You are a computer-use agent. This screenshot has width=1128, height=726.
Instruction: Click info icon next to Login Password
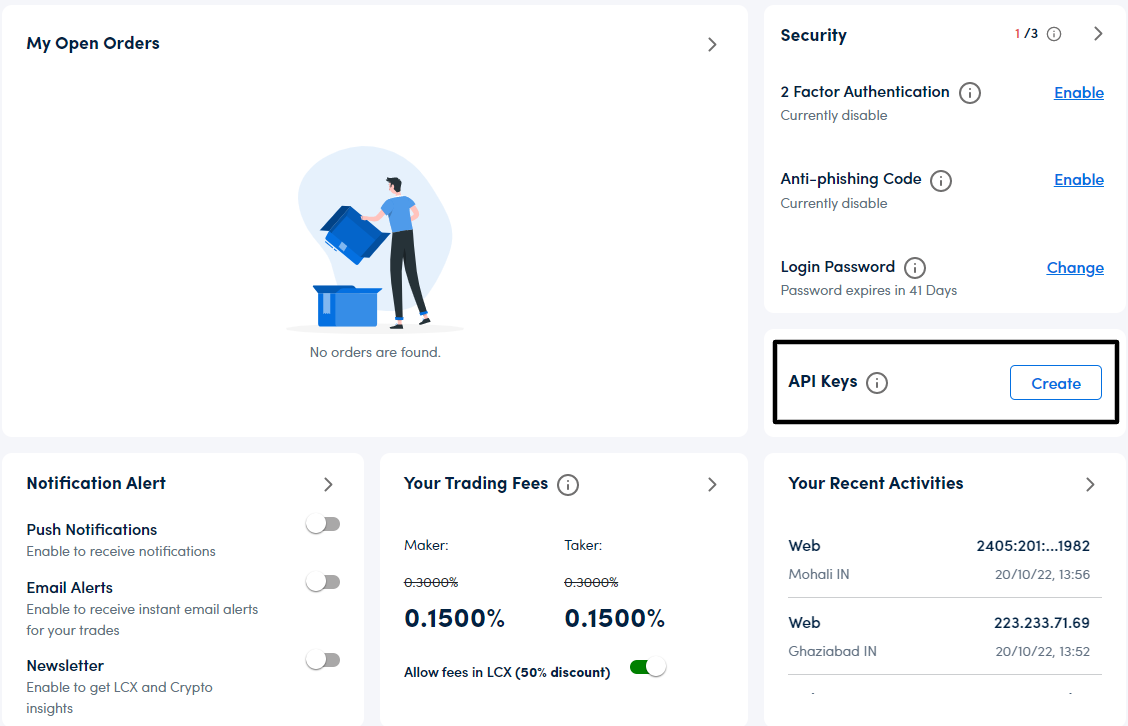(x=914, y=268)
